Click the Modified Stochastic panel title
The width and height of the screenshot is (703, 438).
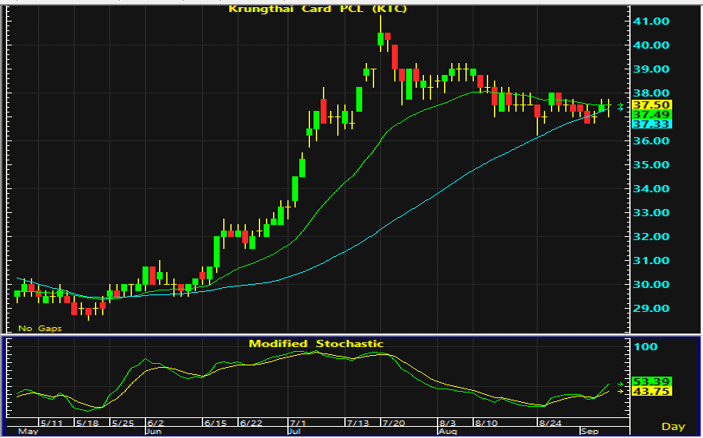click(316, 344)
